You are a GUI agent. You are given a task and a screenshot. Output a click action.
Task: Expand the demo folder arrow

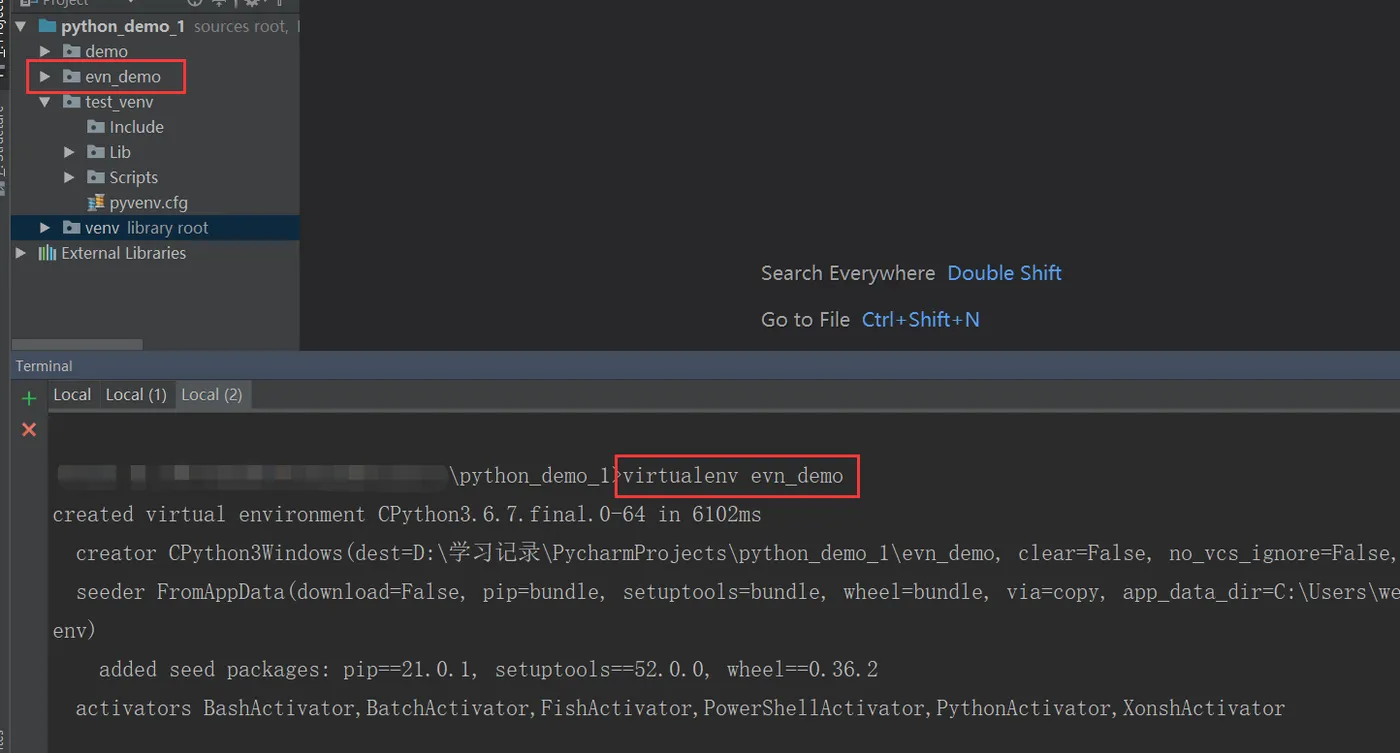tap(45, 51)
